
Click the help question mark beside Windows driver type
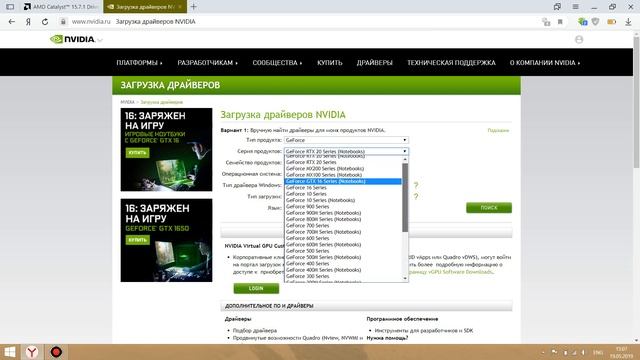(416, 186)
